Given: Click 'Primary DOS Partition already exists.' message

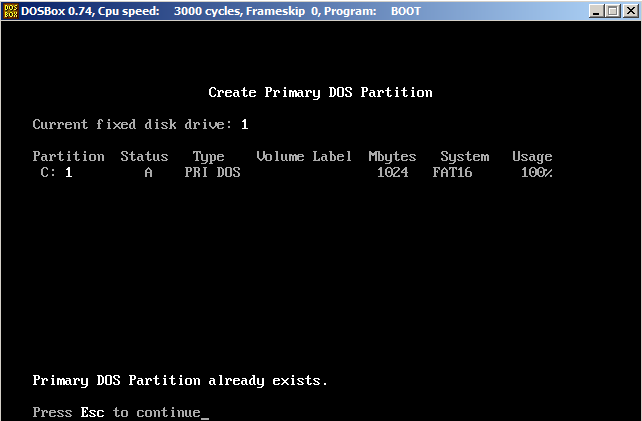Looking at the screenshot, I should point(180,381).
